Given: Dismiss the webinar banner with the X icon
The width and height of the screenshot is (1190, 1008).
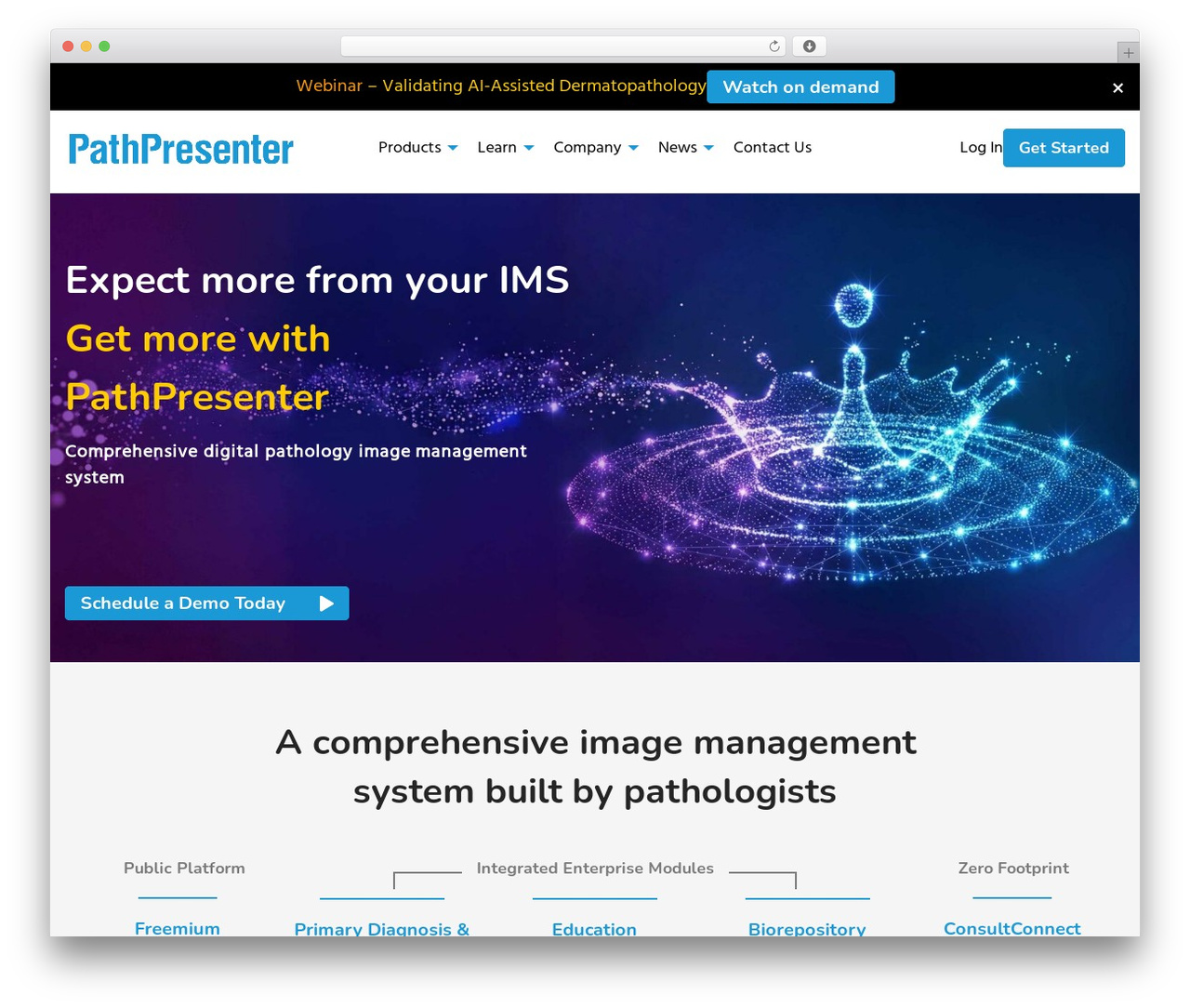Looking at the screenshot, I should (1117, 87).
